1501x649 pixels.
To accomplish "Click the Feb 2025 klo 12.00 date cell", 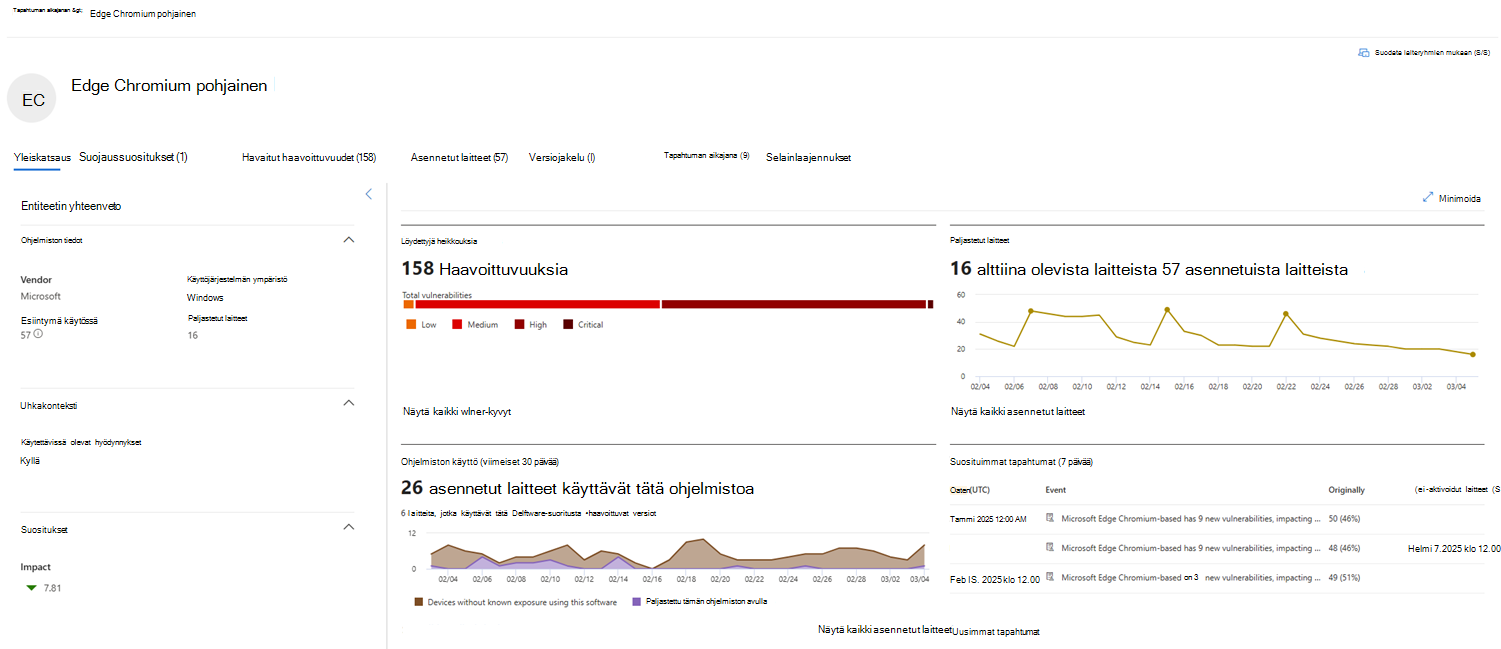I will pos(995,579).
